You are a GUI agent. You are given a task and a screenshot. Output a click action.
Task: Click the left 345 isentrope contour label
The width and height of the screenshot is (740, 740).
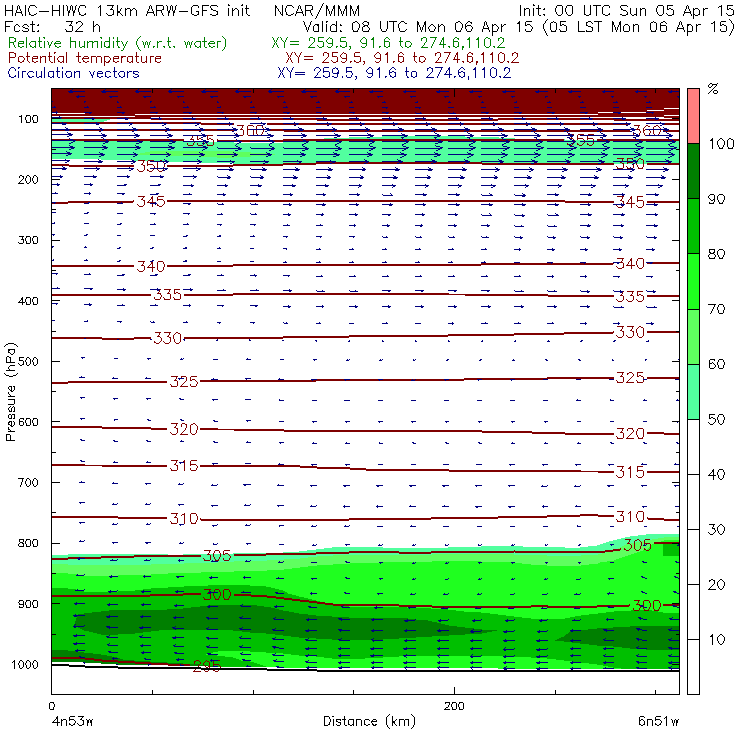[x=151, y=202]
